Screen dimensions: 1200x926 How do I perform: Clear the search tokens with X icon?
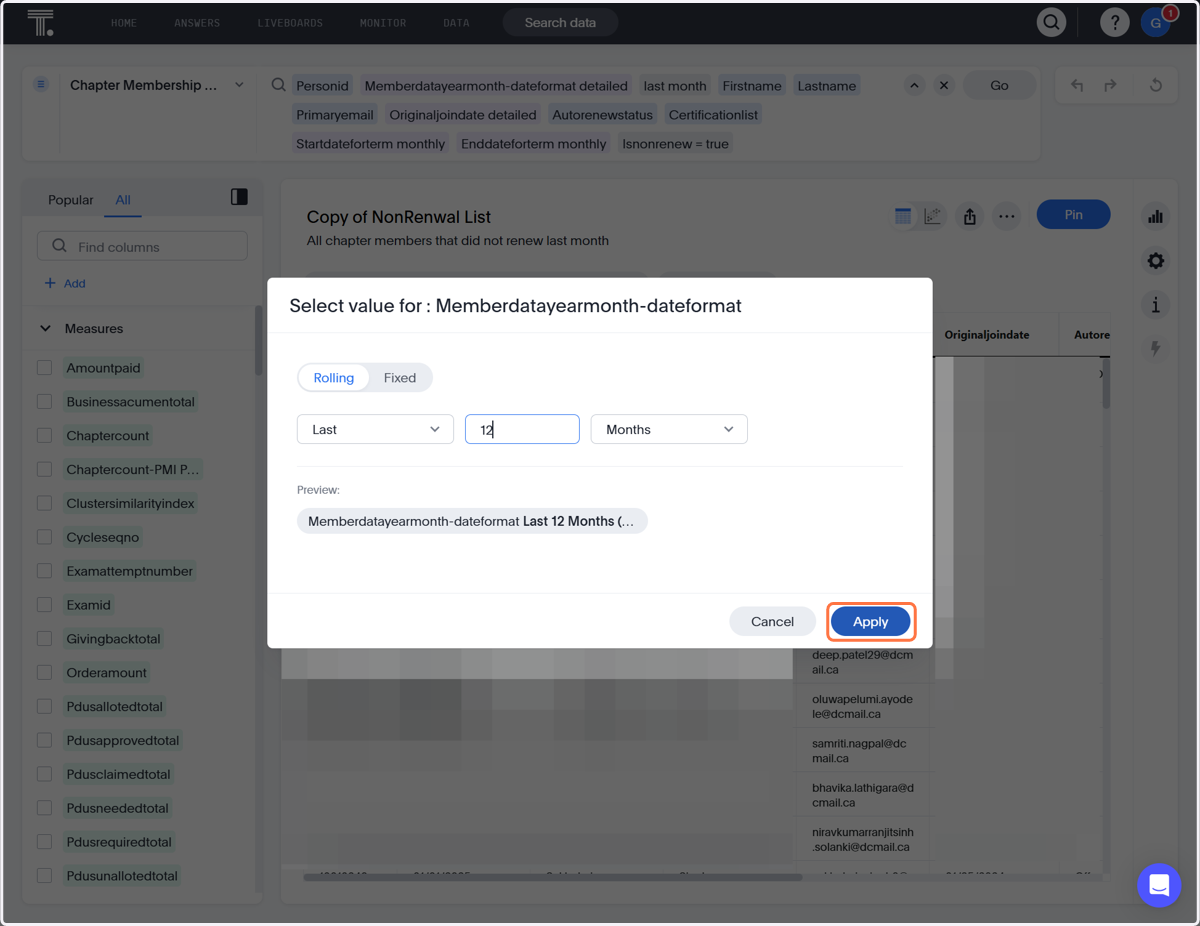(x=944, y=86)
